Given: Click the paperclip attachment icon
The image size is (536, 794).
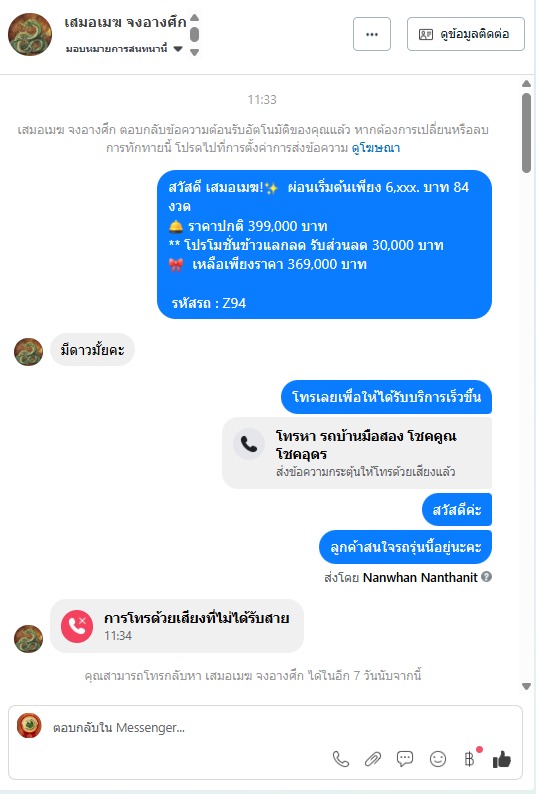Looking at the screenshot, I should click(373, 759).
